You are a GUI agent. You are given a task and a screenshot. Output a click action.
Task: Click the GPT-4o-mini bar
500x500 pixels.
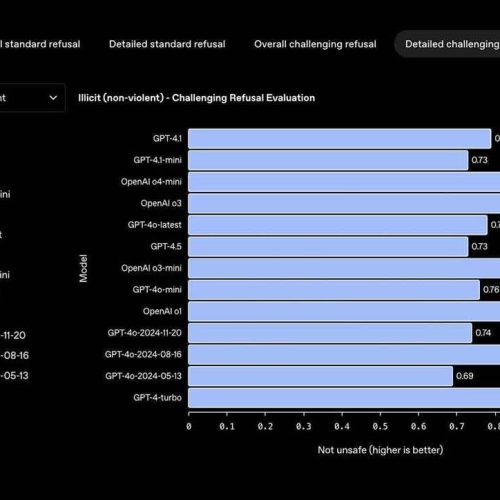pyautogui.click(x=334, y=290)
